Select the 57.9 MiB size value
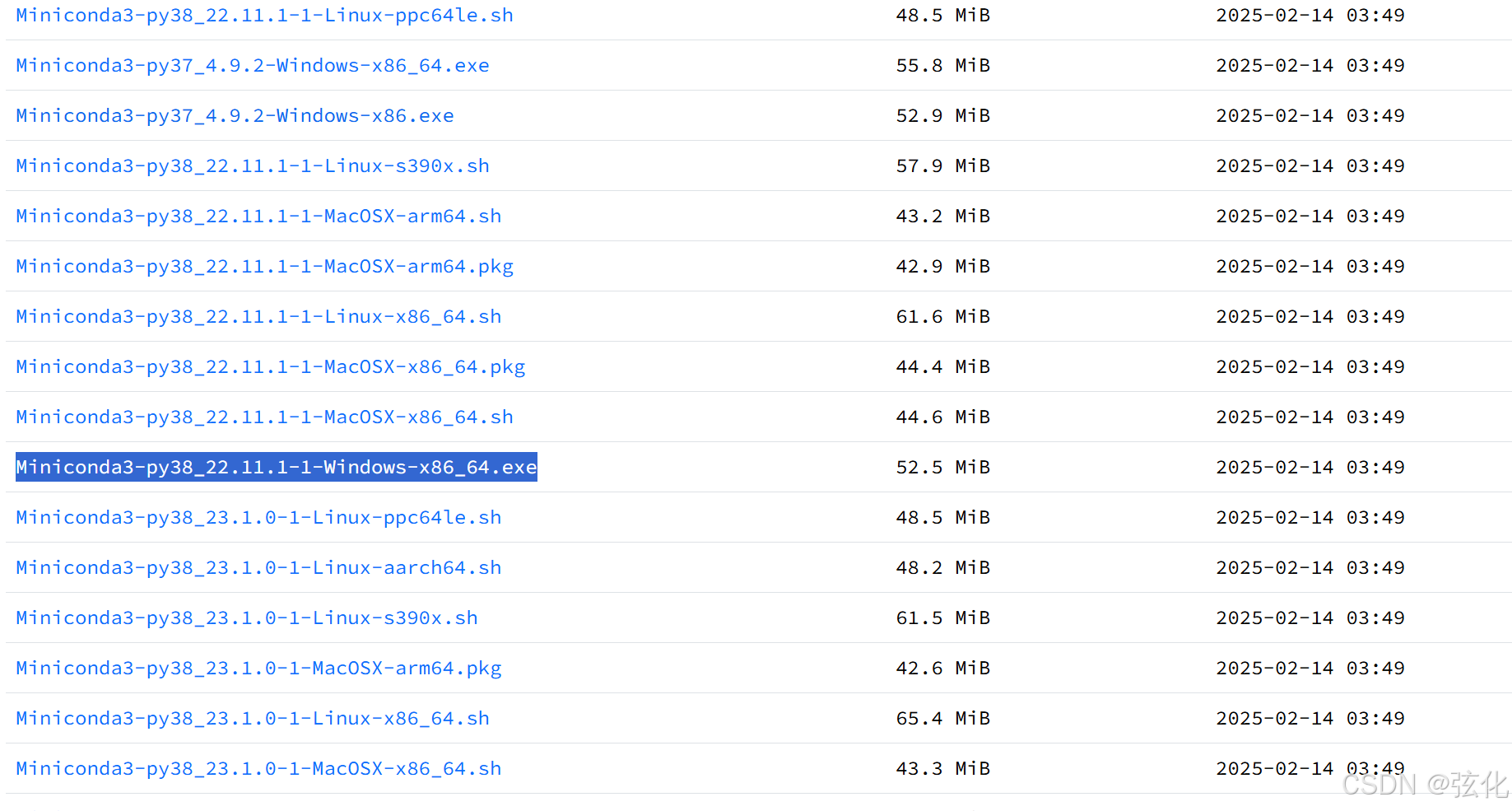The image size is (1512, 811). coord(943,166)
